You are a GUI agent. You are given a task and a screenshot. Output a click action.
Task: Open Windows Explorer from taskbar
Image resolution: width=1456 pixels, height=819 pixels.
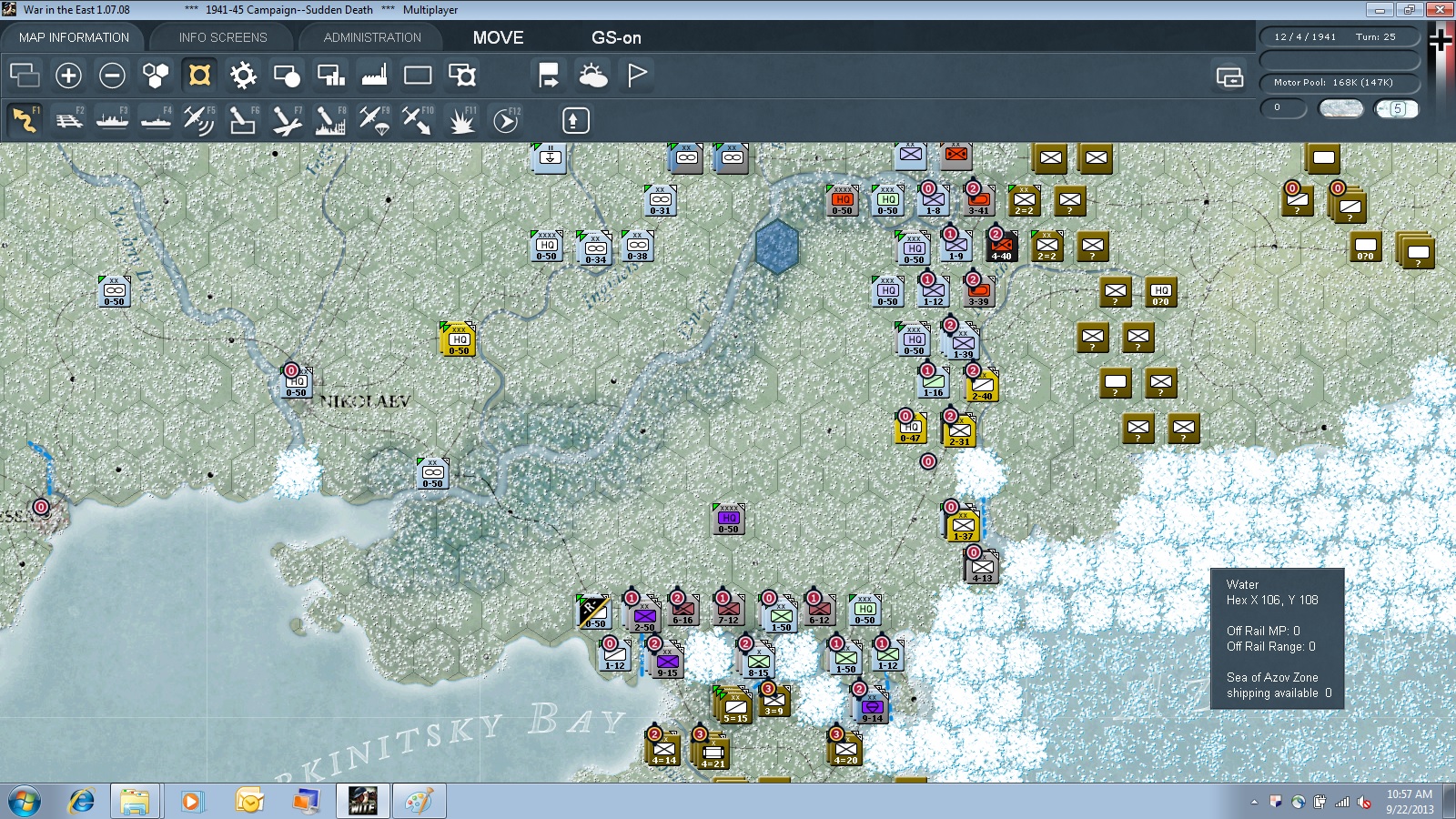tap(135, 802)
